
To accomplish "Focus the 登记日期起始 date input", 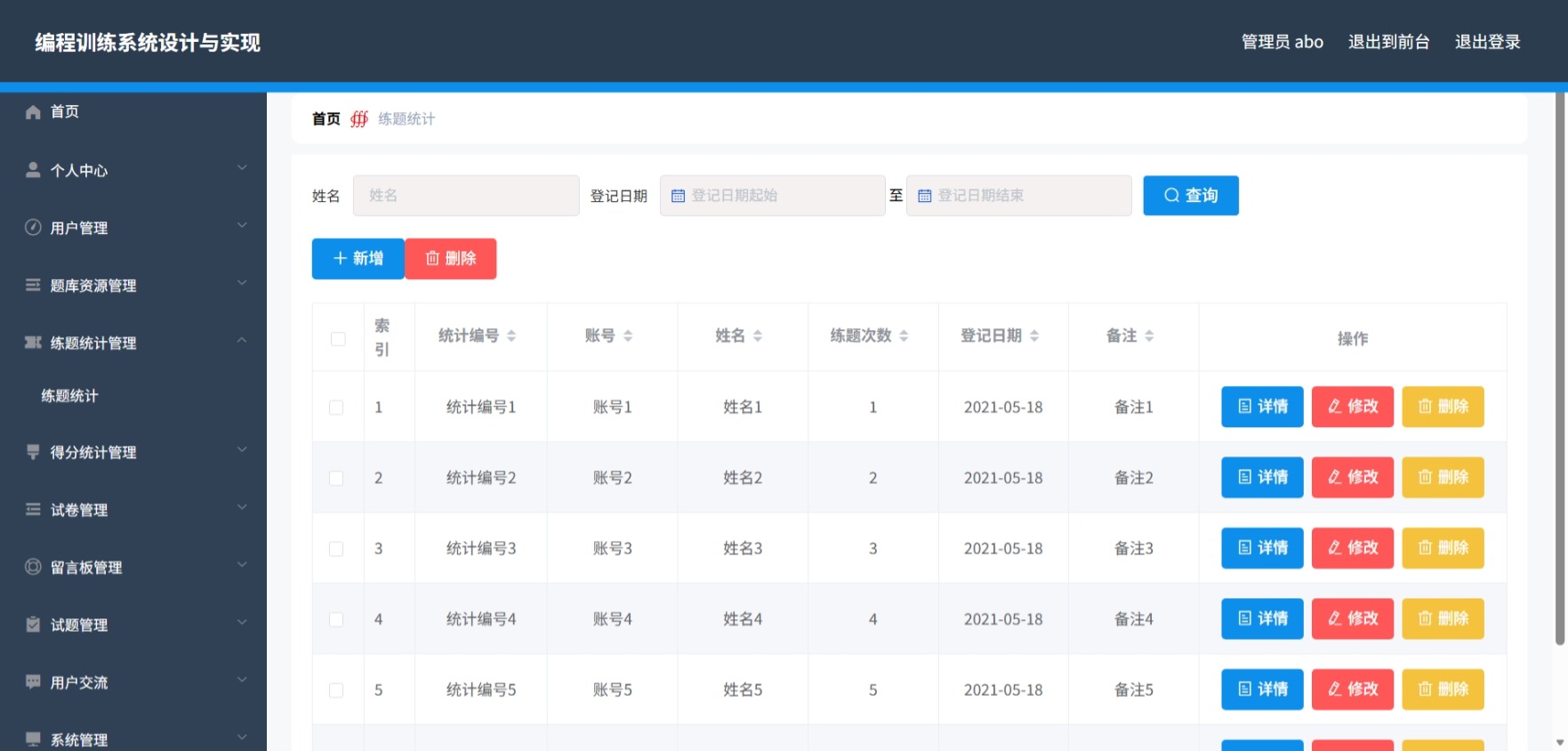I will (772, 196).
